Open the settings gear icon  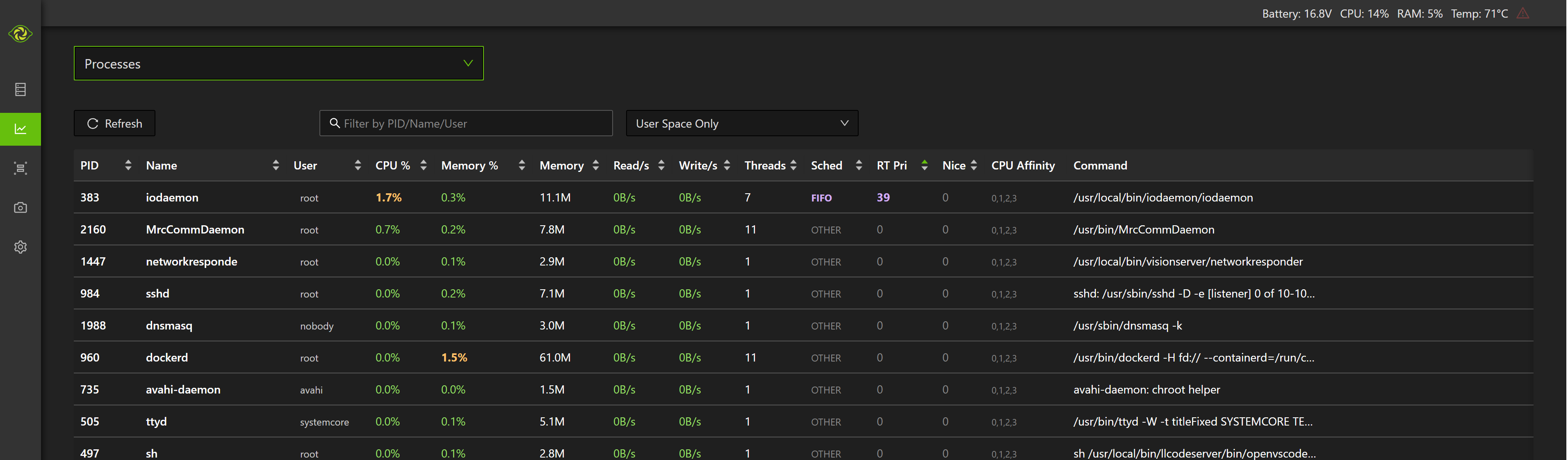[20, 247]
